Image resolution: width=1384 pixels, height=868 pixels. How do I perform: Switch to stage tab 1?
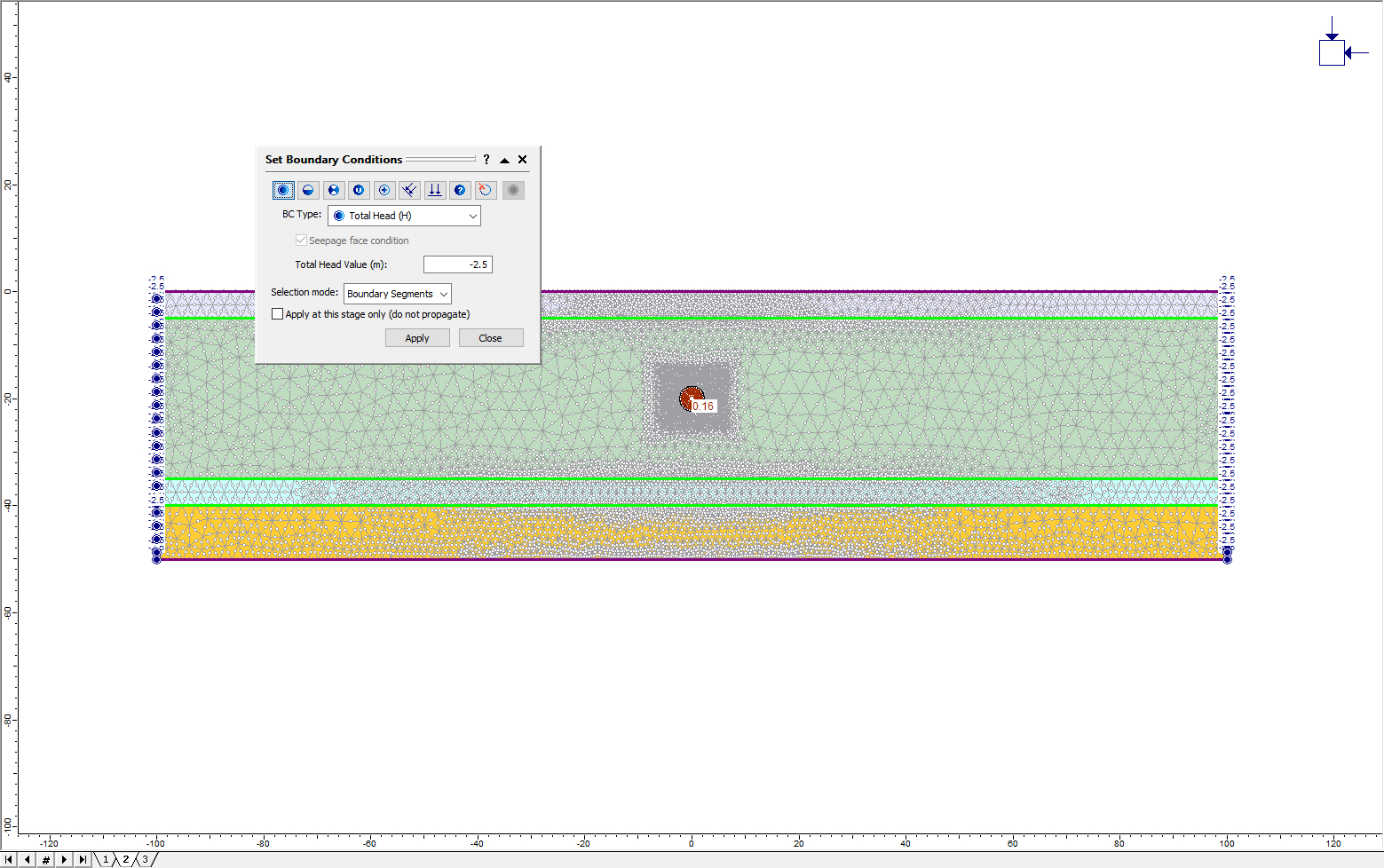click(105, 859)
